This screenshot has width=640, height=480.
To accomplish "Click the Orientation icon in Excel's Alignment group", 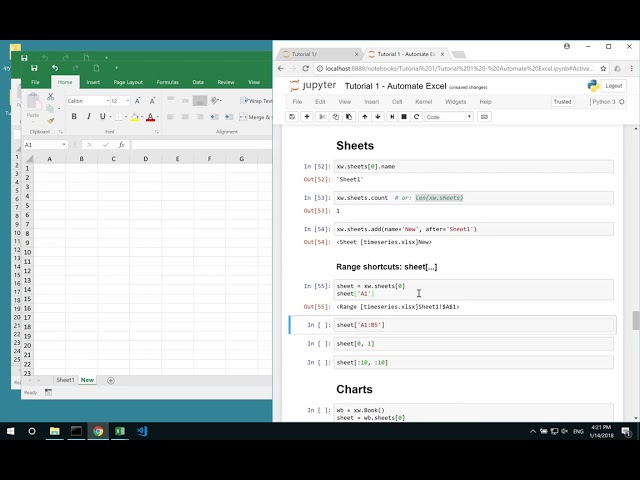I will (215, 100).
